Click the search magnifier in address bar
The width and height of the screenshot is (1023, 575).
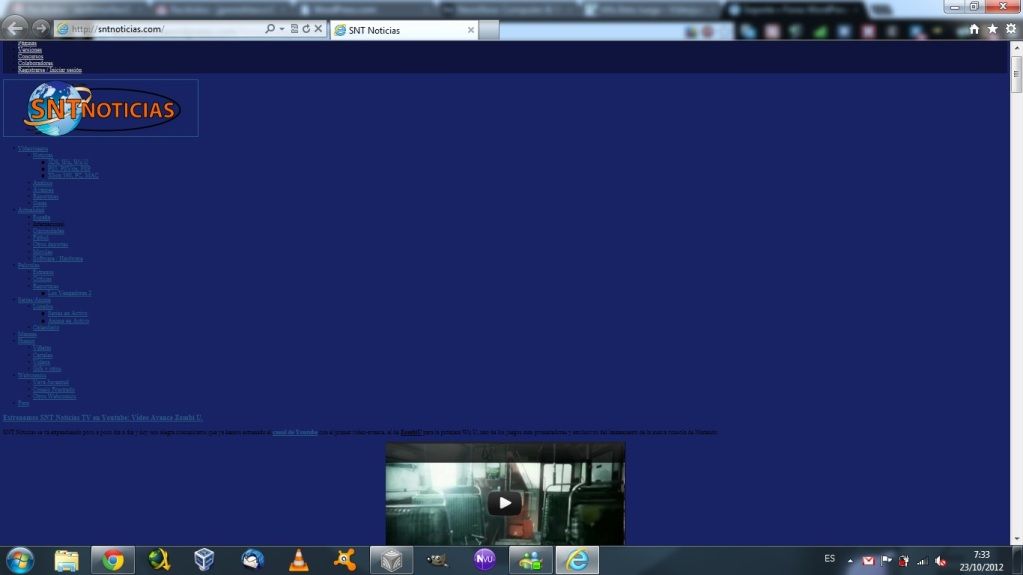[270, 29]
